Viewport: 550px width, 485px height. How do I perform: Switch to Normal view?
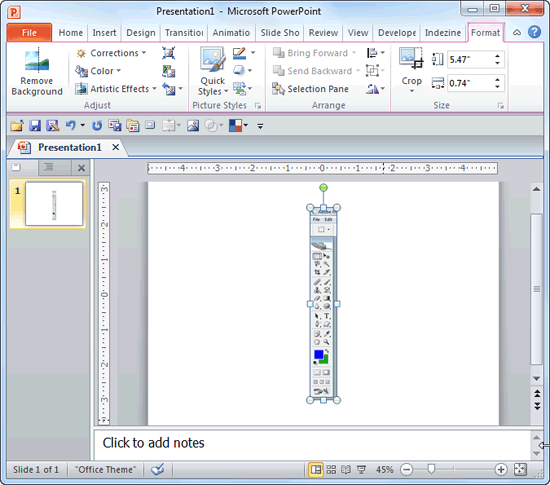[x=316, y=469]
